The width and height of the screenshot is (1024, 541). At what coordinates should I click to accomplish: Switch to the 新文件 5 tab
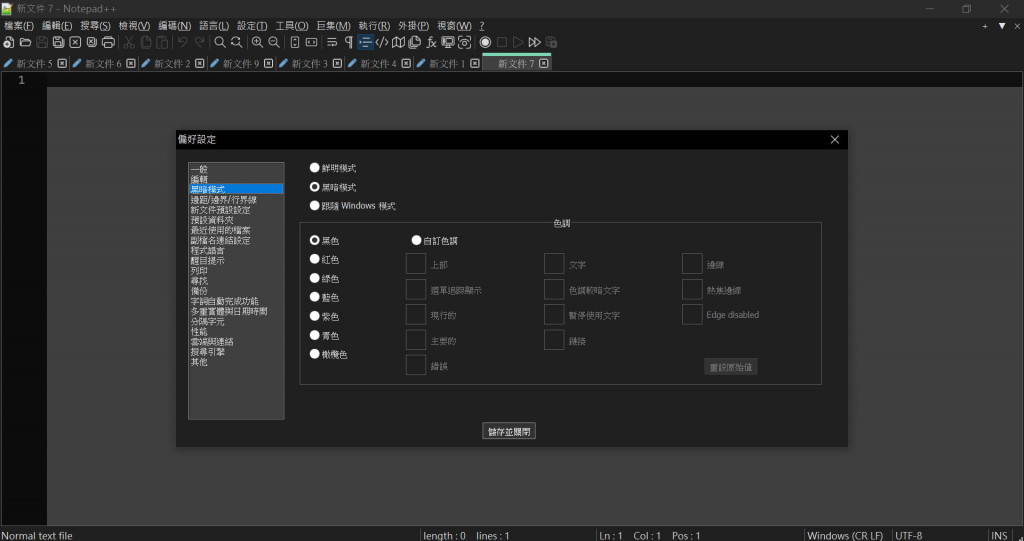[34, 63]
